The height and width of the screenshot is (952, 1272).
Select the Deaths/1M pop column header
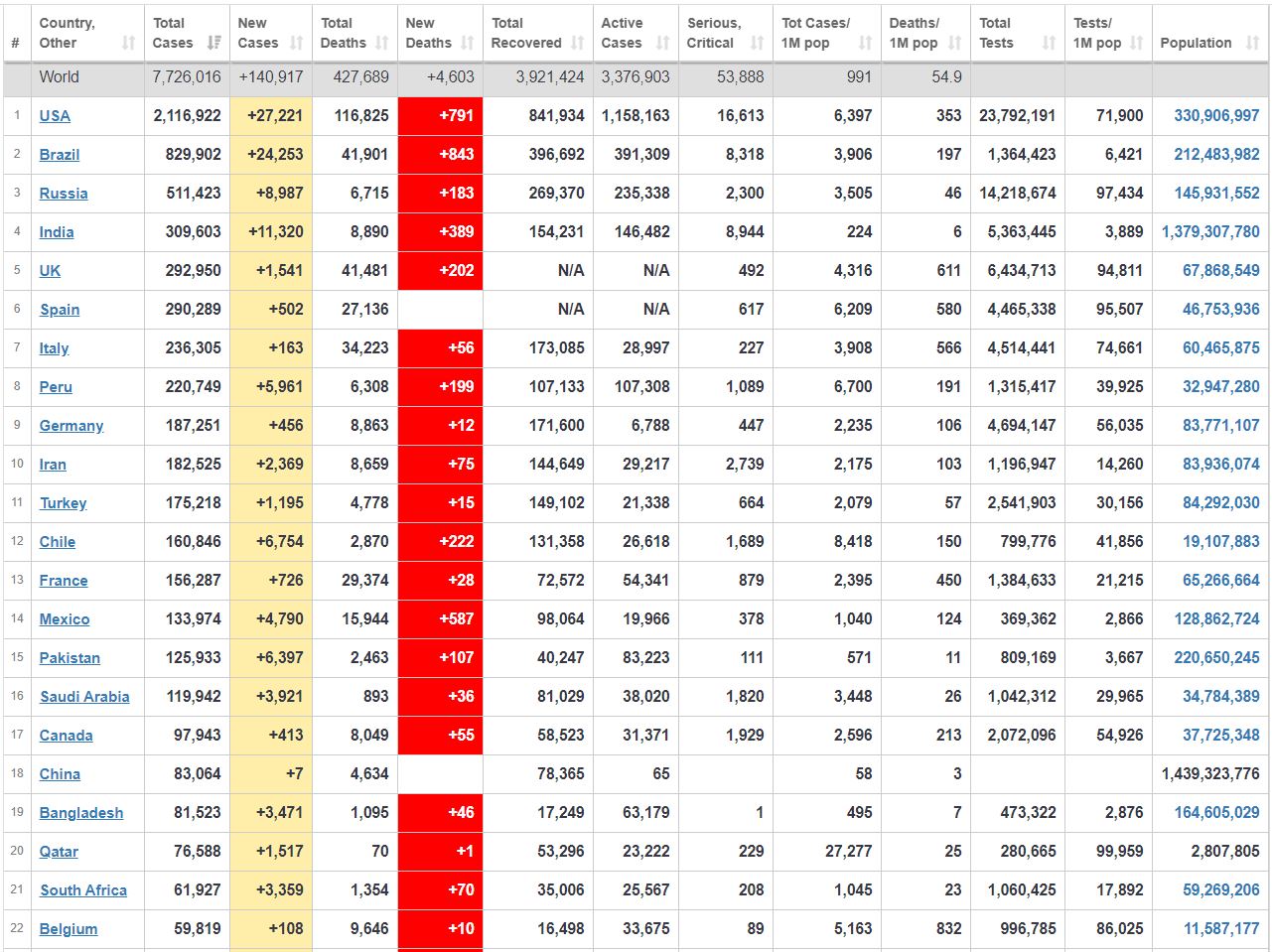pos(915,33)
